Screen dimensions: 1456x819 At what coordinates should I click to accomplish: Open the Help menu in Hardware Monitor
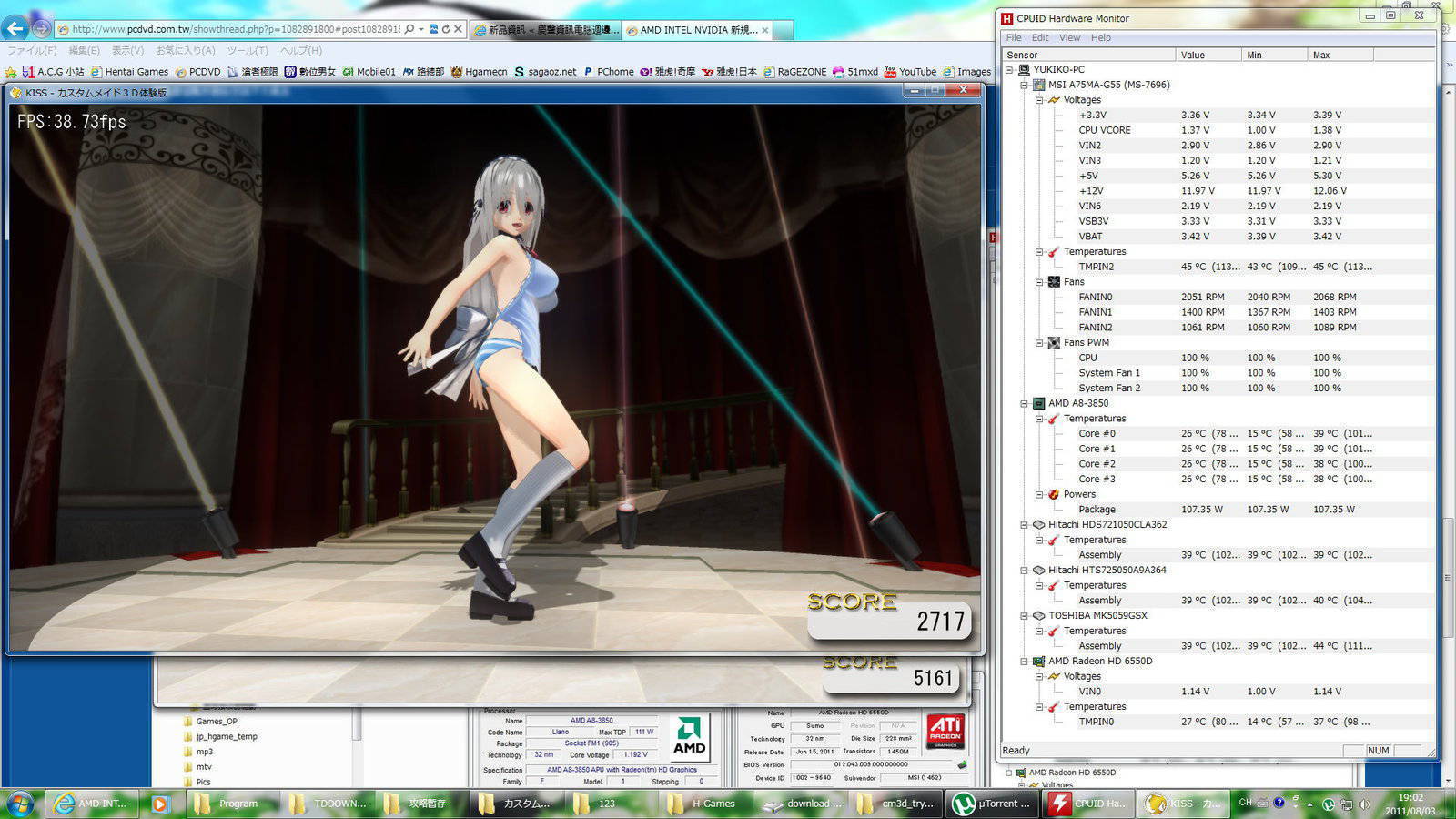[x=1101, y=38]
